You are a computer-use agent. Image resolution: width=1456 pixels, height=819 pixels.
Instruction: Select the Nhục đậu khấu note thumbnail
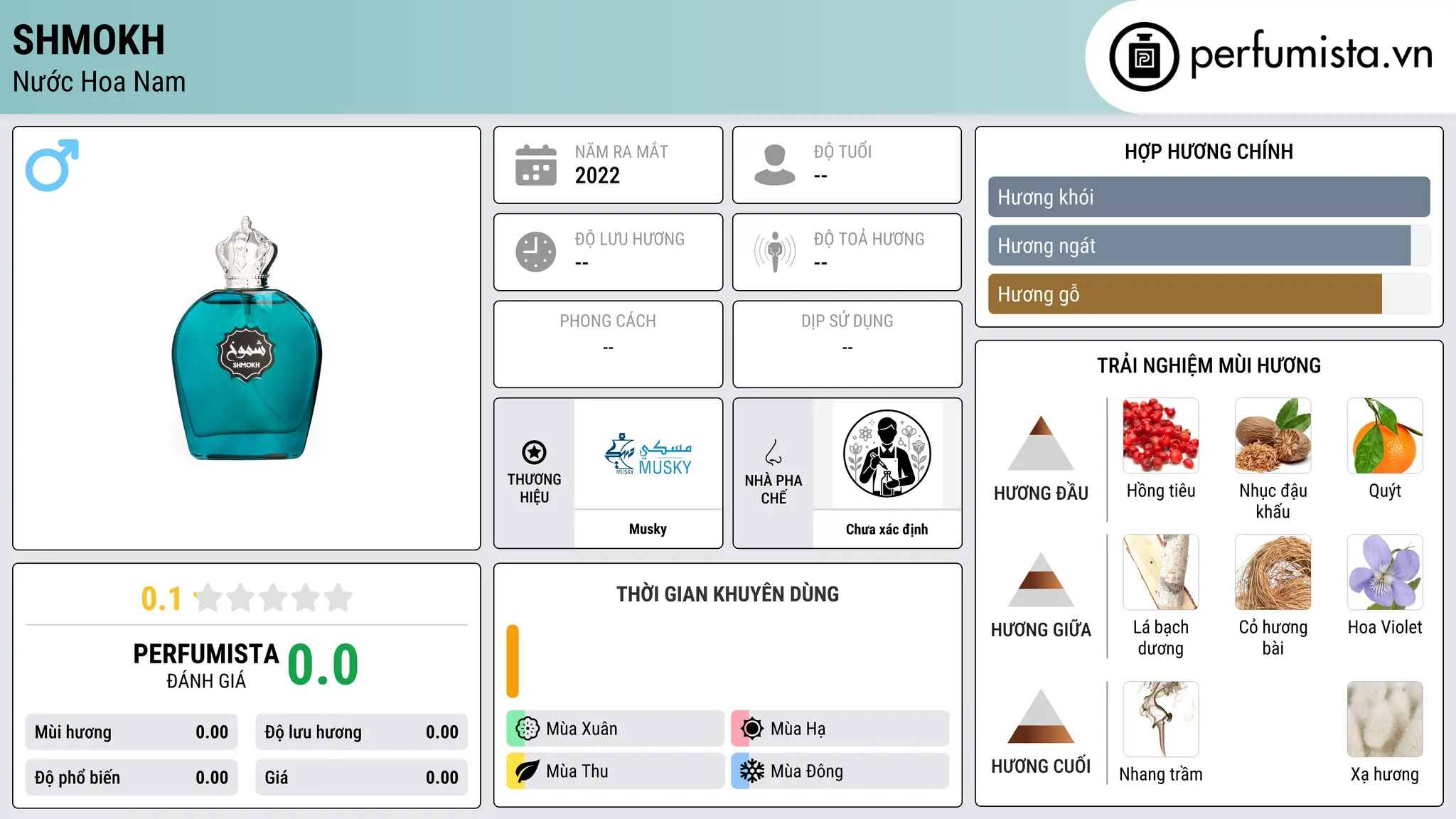(1273, 436)
